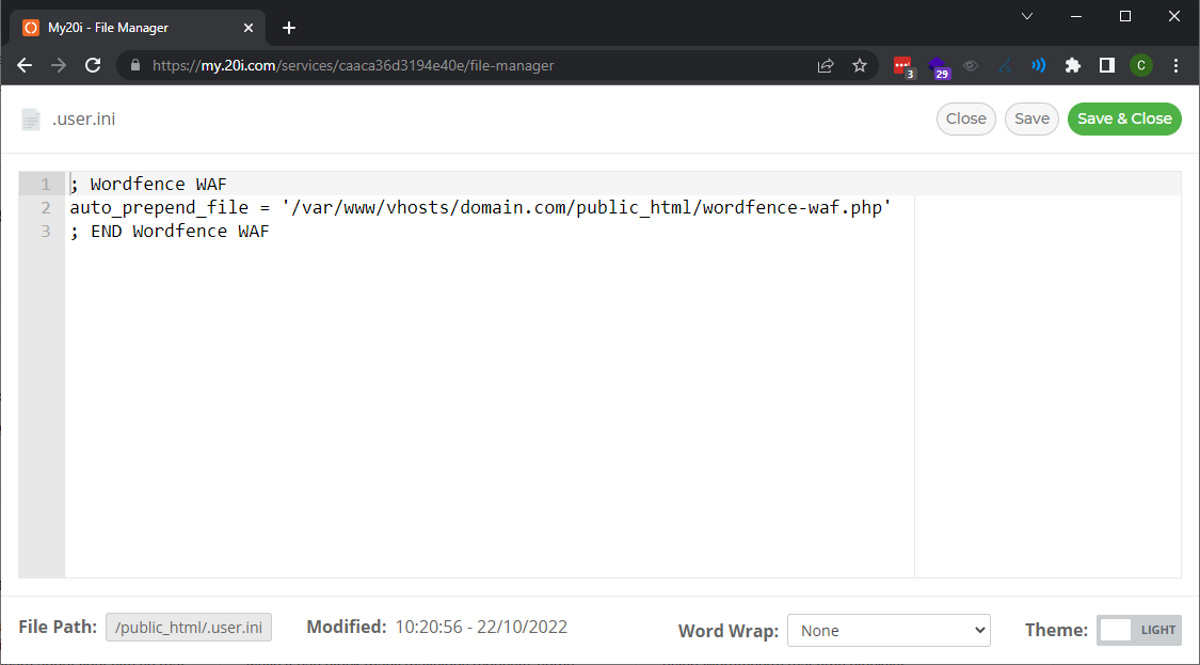
Task: Click the Close button in the editor
Action: [966, 118]
